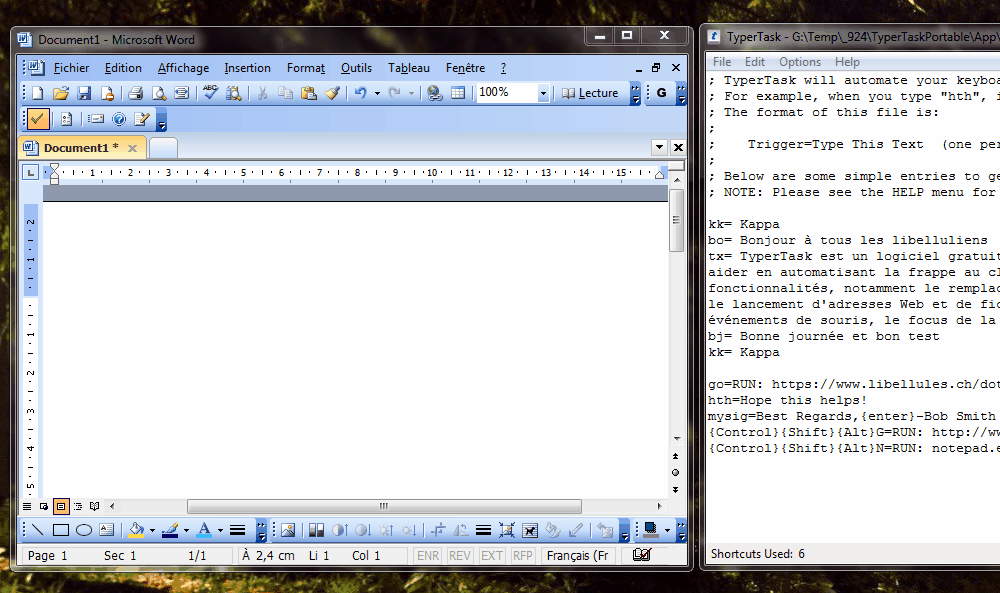Toggle EXT extend selection in status bar
The height and width of the screenshot is (593, 1000).
tap(491, 555)
